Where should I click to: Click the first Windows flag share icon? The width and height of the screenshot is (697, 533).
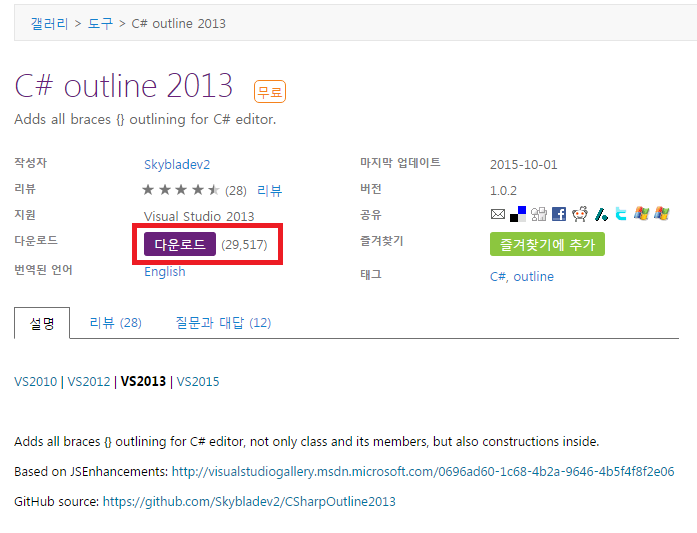click(x=641, y=214)
